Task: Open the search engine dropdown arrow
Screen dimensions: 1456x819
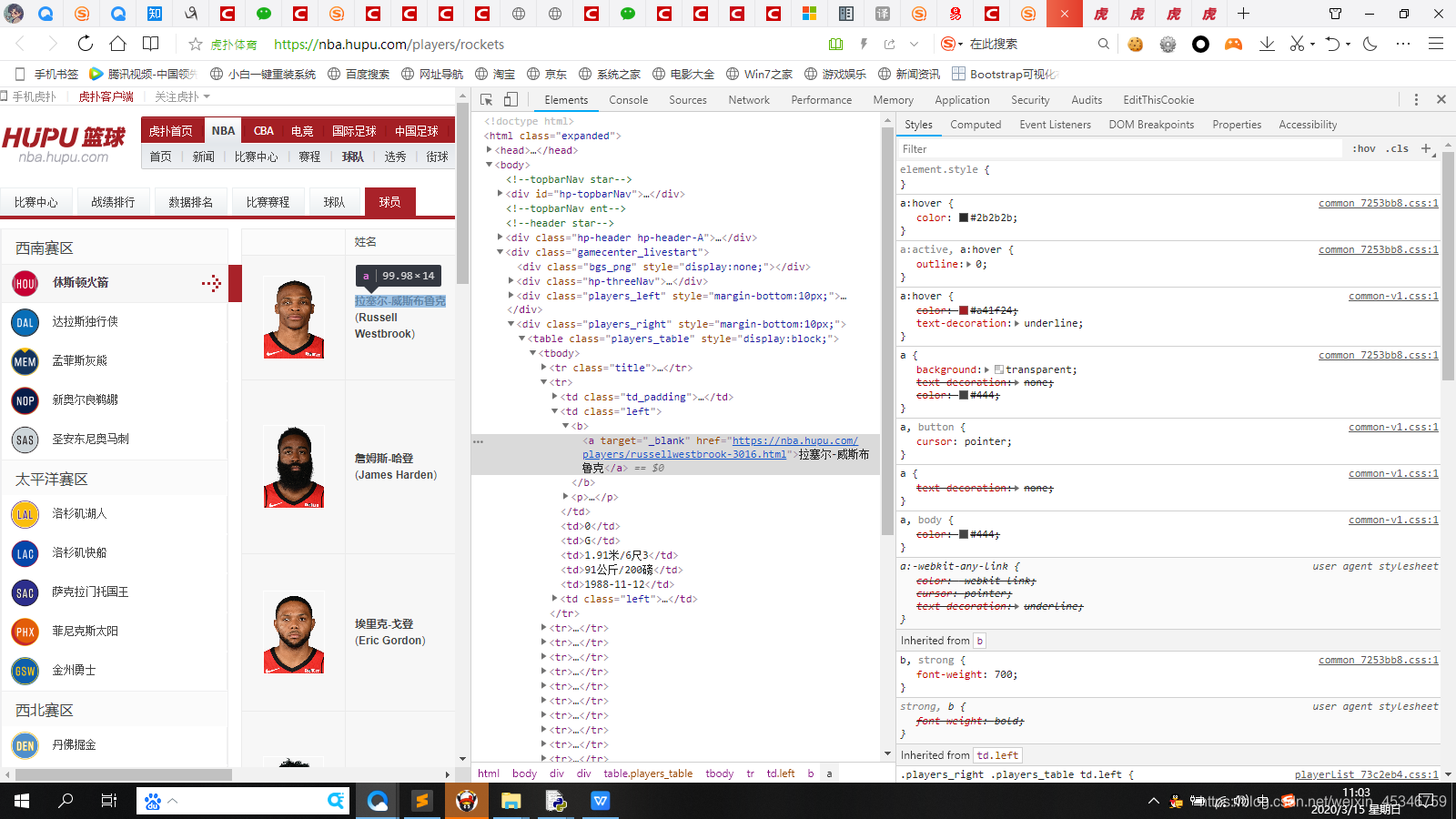Action: pos(959,44)
